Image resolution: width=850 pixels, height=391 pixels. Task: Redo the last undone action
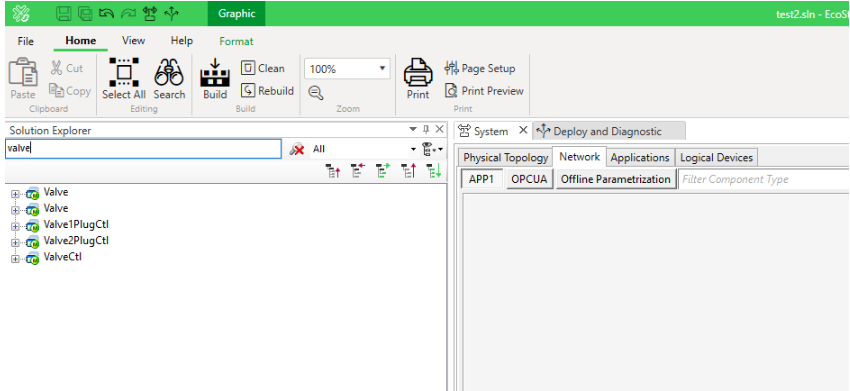point(128,14)
